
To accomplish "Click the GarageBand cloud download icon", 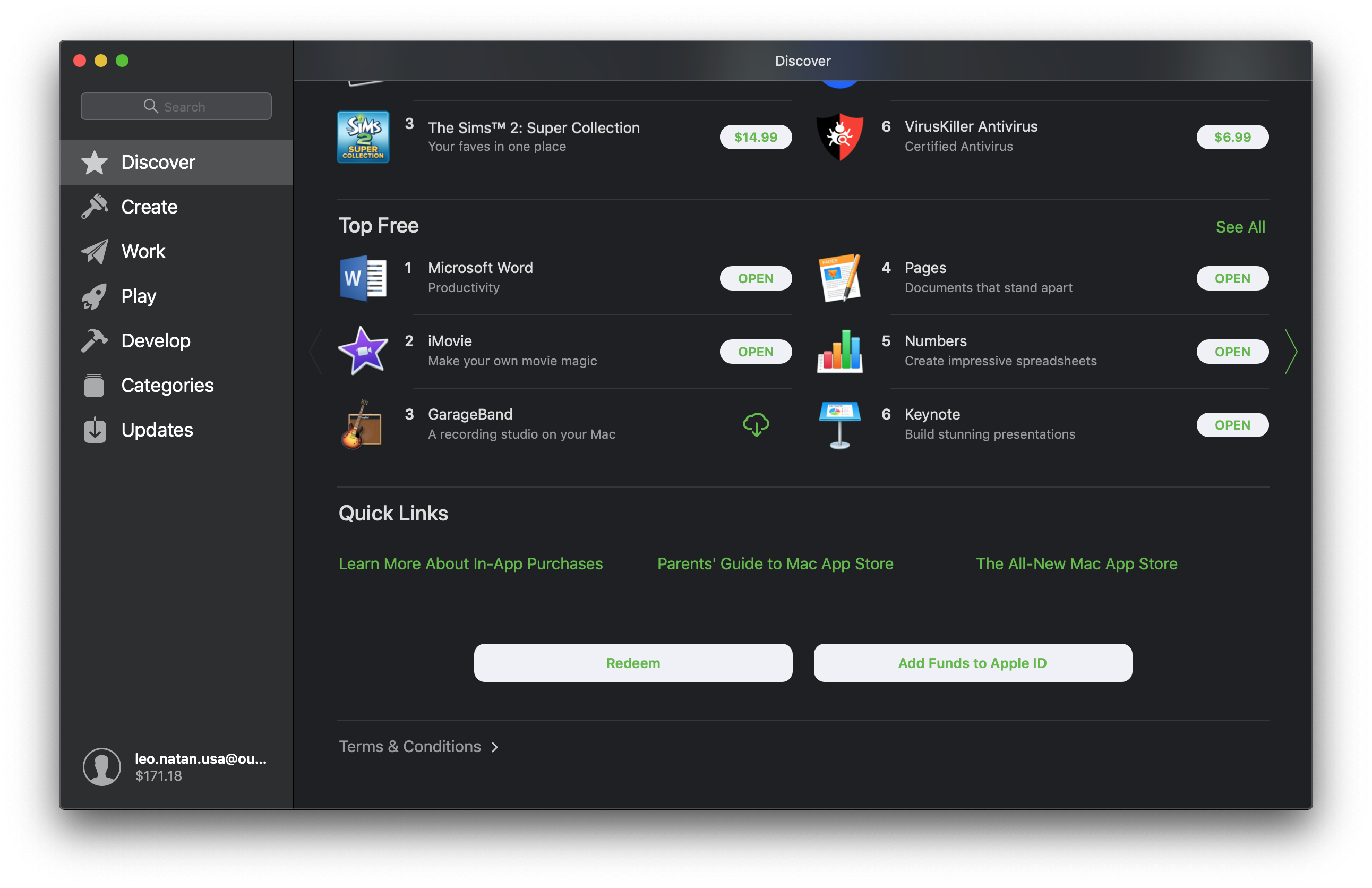I will pyautogui.click(x=755, y=425).
